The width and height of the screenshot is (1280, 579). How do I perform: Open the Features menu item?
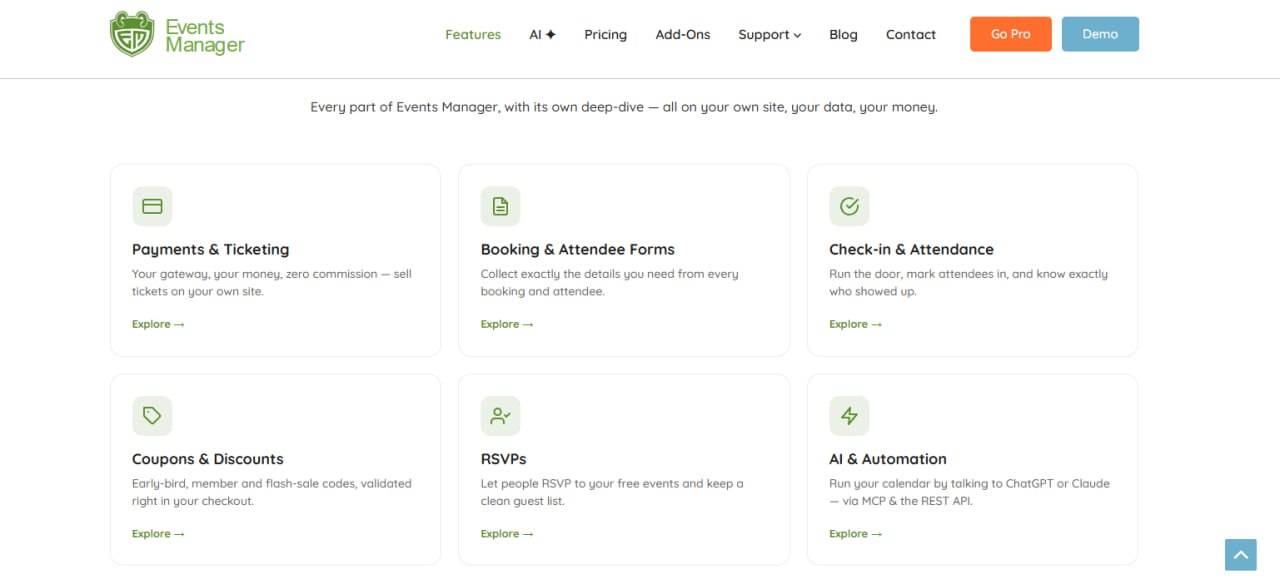point(473,34)
